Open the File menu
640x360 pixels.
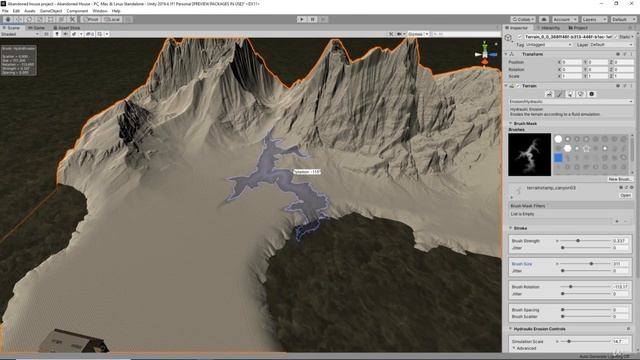(x=5, y=11)
